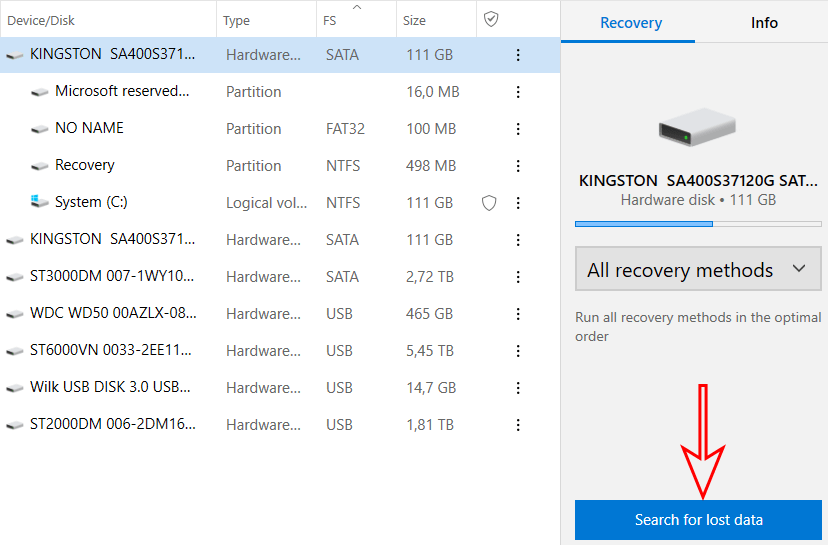Select the Recovery partition
Screen dimensions: 828x545
tap(280, 166)
